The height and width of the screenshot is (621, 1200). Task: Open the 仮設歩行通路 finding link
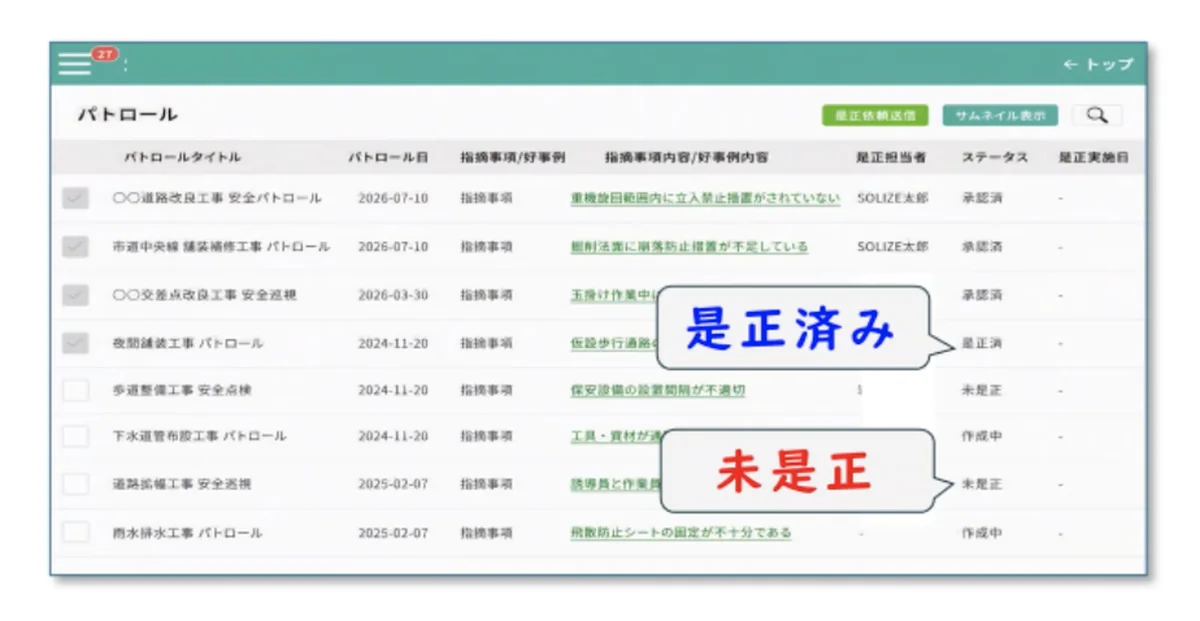click(x=615, y=343)
